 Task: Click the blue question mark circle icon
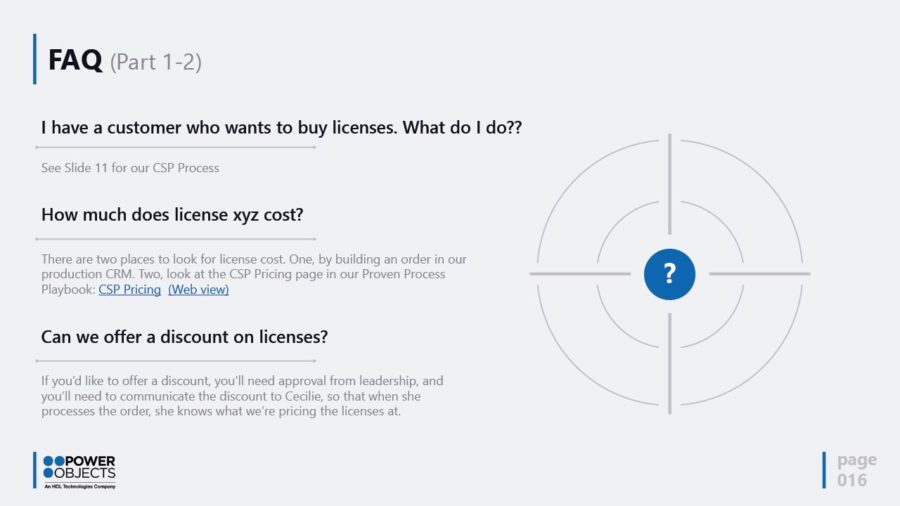pos(669,274)
